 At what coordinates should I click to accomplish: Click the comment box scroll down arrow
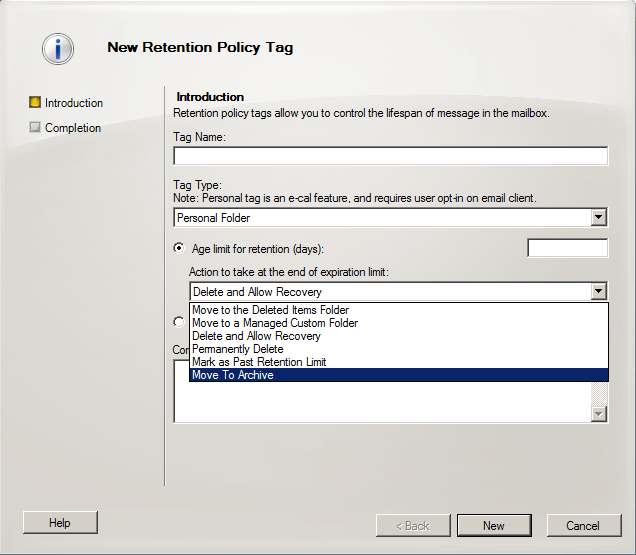point(598,413)
